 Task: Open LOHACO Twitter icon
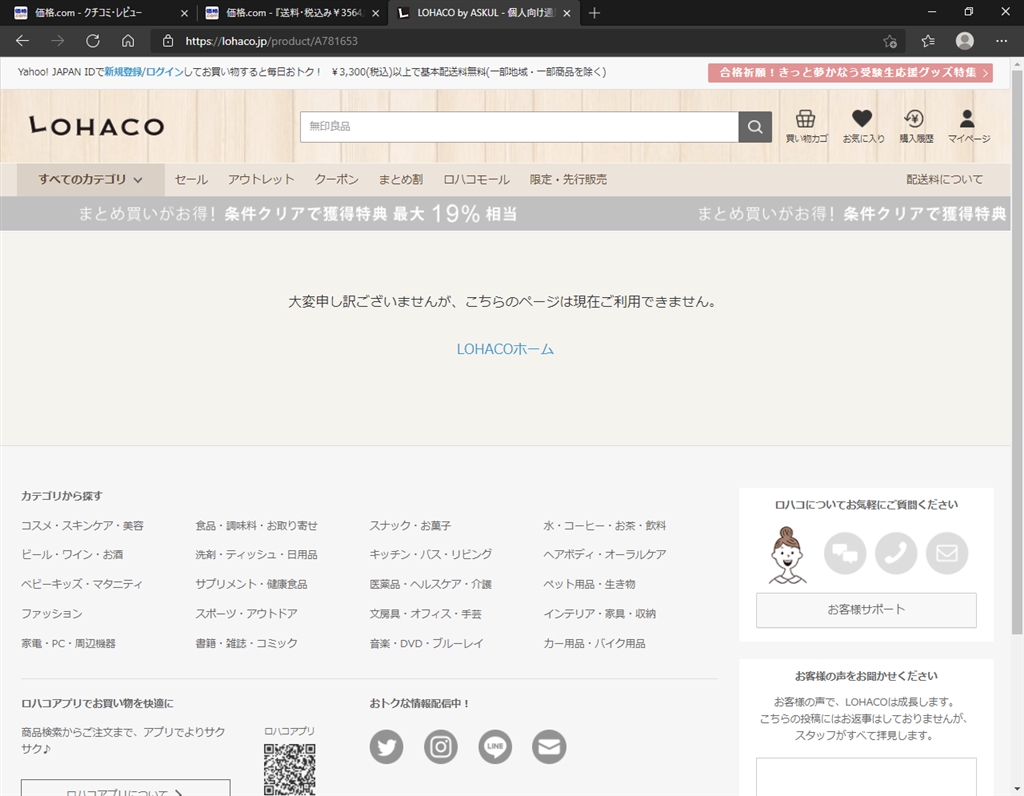(x=387, y=746)
